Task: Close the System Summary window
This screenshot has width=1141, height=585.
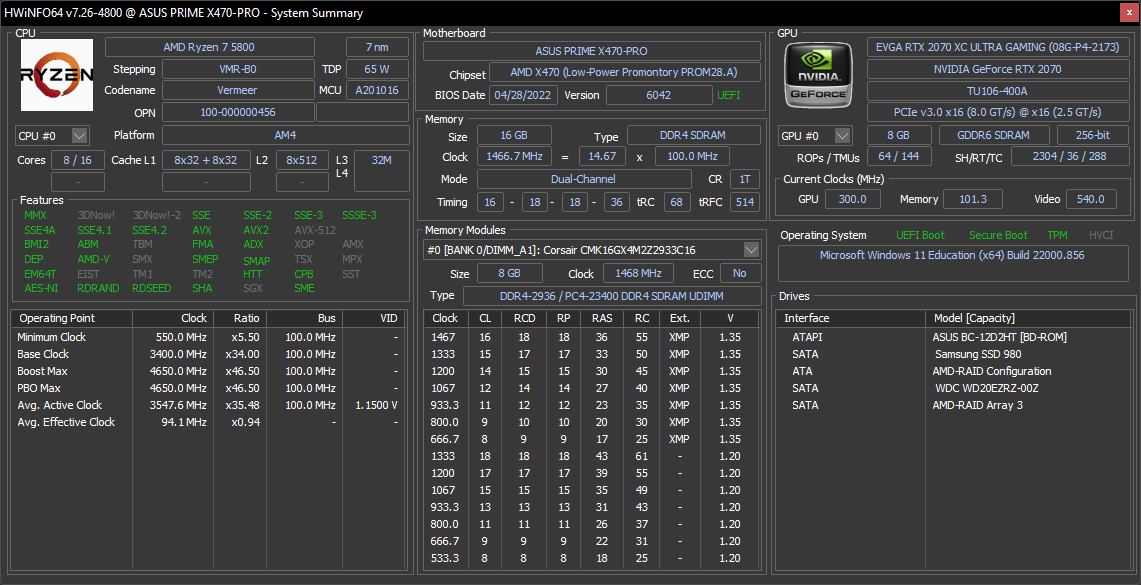Action: [1126, 13]
